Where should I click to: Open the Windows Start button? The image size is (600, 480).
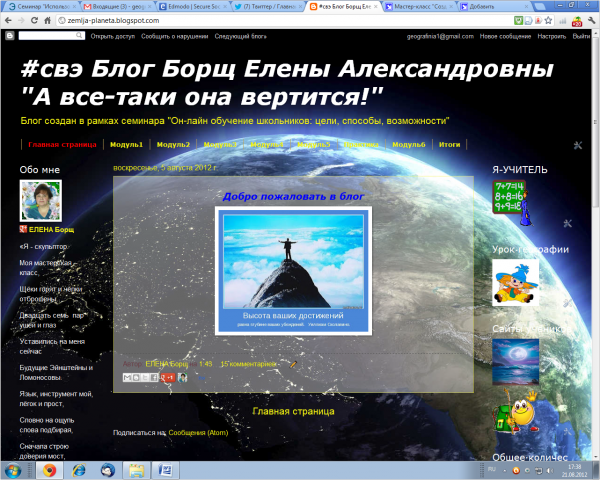12,470
